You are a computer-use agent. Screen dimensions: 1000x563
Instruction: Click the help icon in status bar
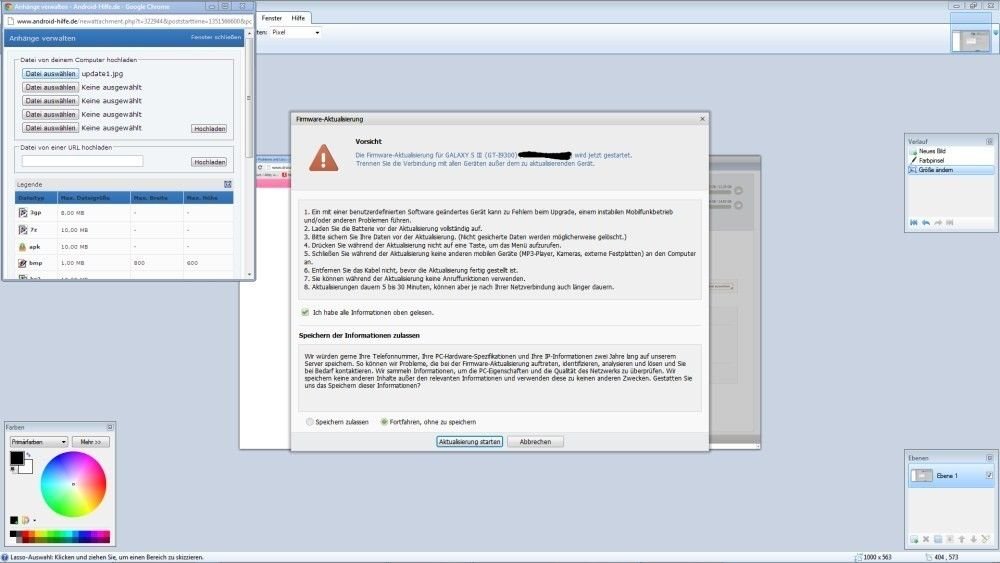(x=5, y=557)
